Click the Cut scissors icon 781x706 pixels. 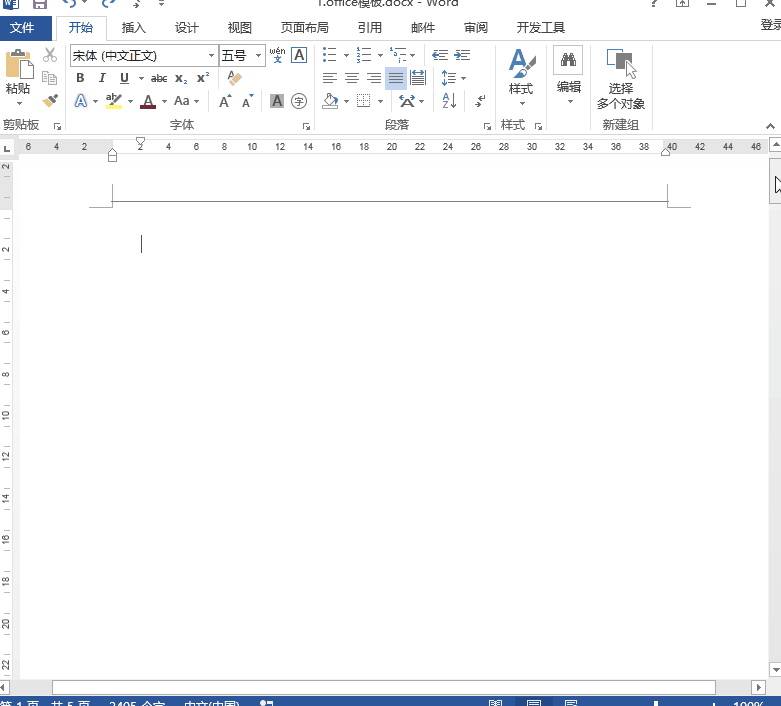pos(50,55)
